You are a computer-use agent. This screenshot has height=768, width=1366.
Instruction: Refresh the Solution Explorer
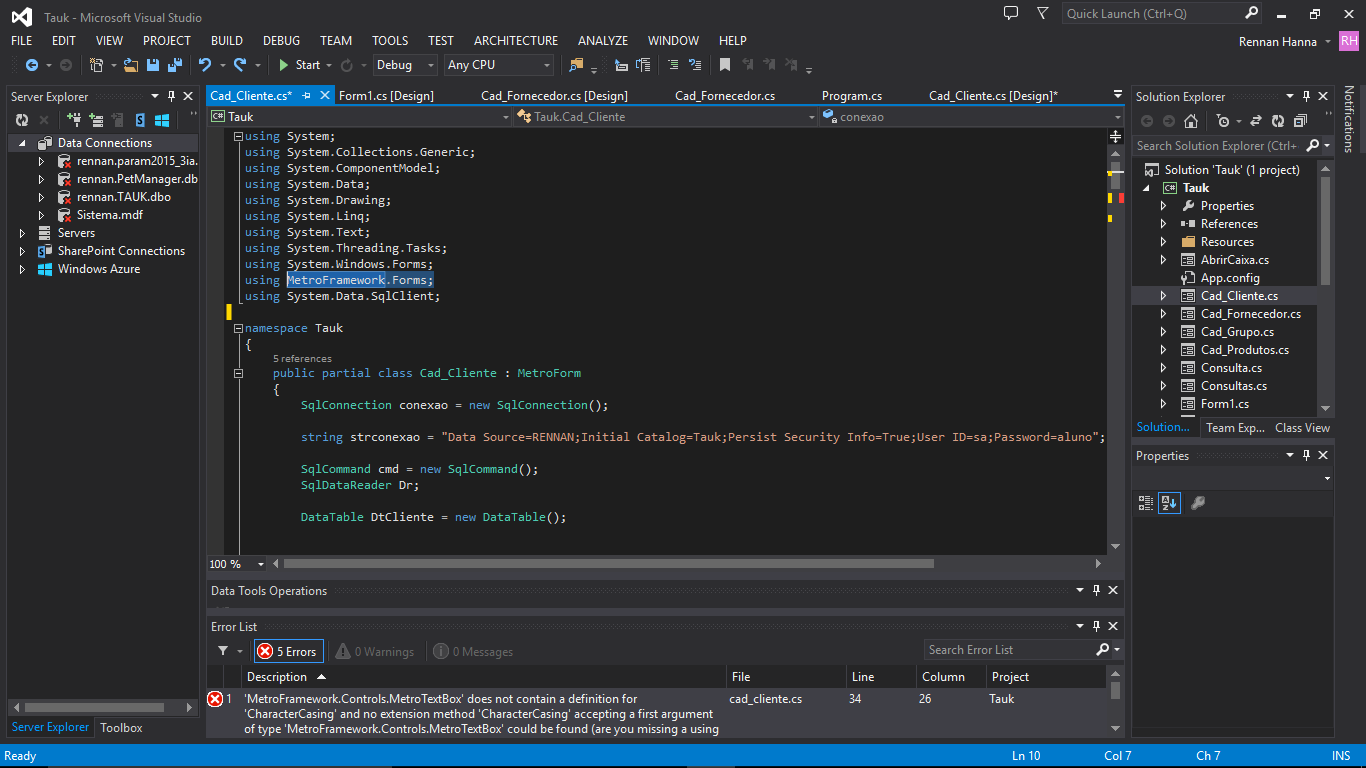[x=1278, y=121]
